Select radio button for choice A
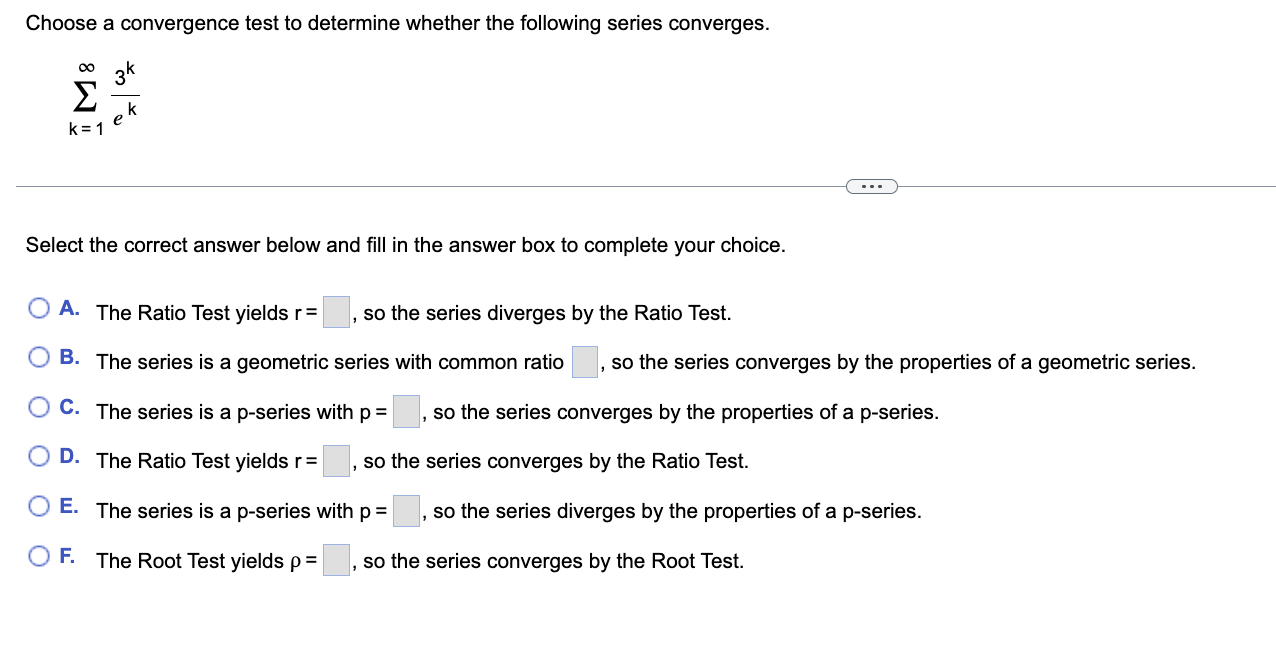The image size is (1276, 668). (38, 307)
